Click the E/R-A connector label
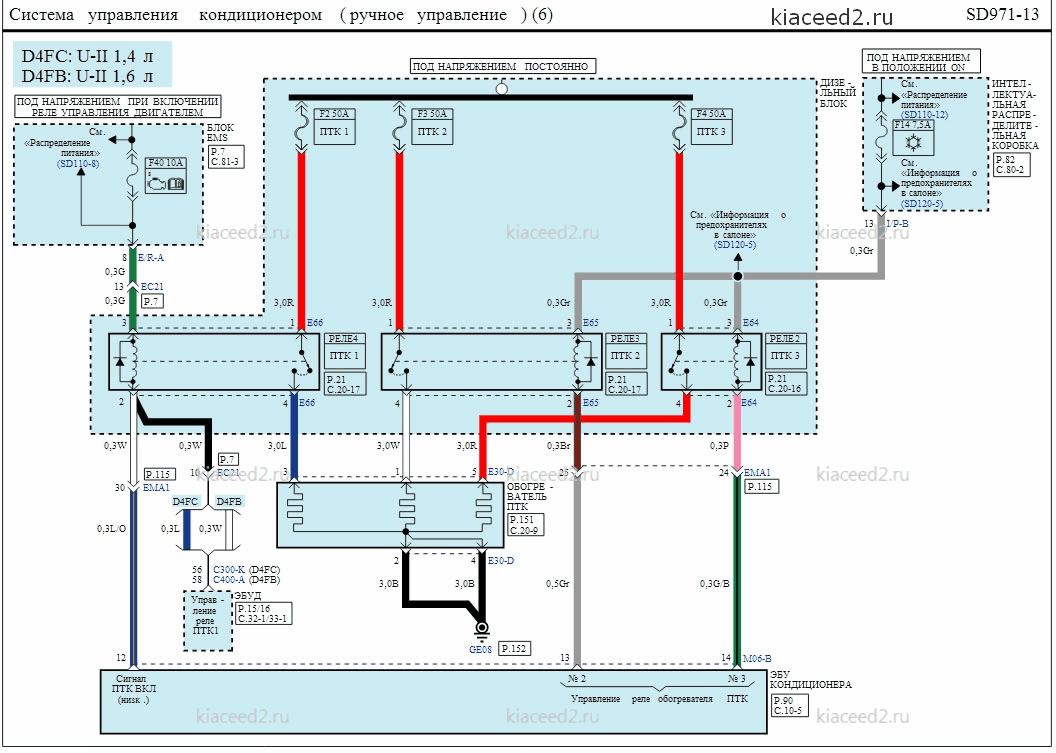The image size is (1056, 753). [151, 258]
